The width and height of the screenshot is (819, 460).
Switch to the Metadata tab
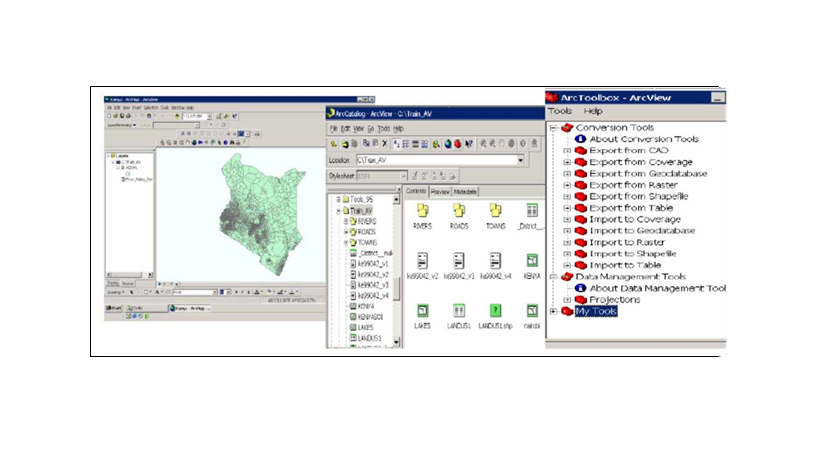coord(465,191)
